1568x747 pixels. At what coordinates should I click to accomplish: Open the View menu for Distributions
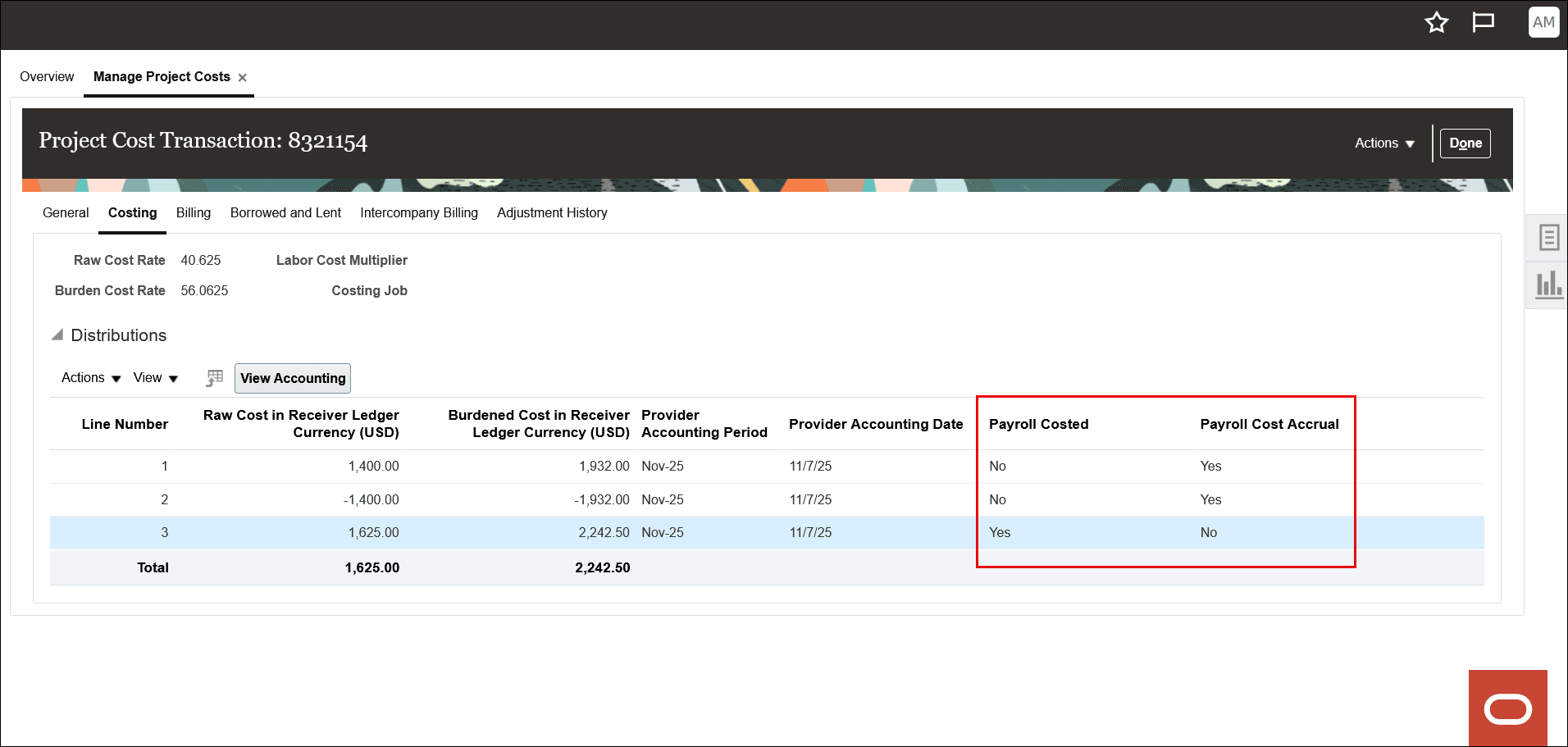click(x=154, y=378)
